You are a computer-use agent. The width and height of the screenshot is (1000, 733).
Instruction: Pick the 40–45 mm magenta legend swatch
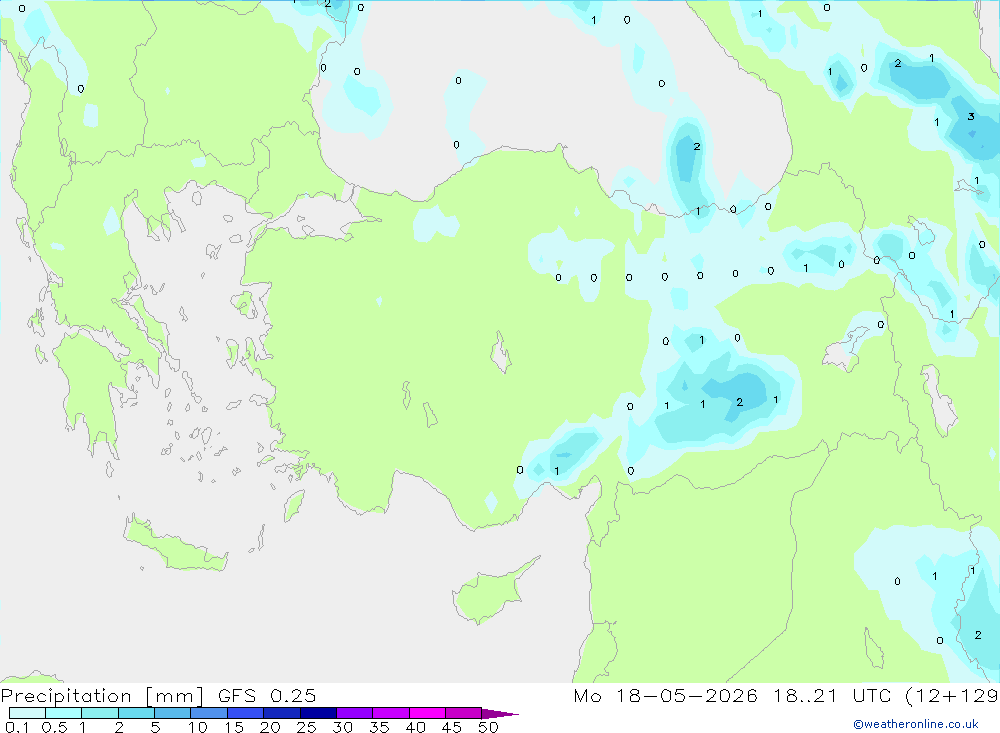(427, 713)
